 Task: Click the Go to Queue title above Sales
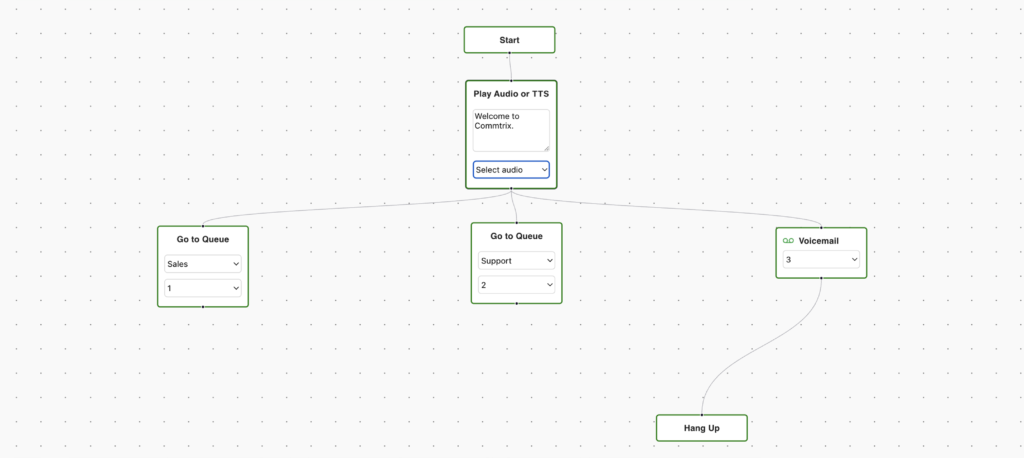coord(203,240)
